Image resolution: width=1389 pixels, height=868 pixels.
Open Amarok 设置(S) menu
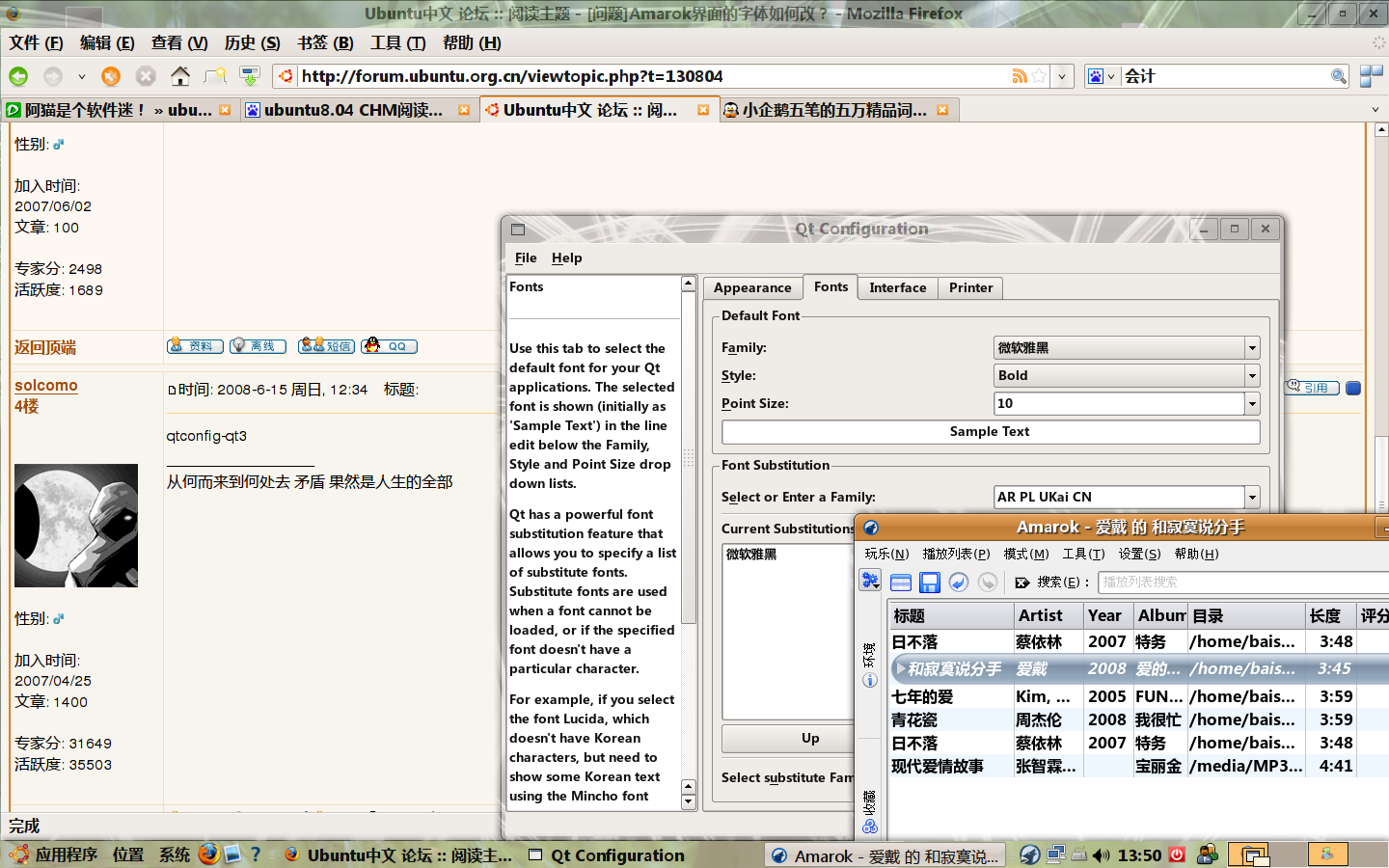1140,554
